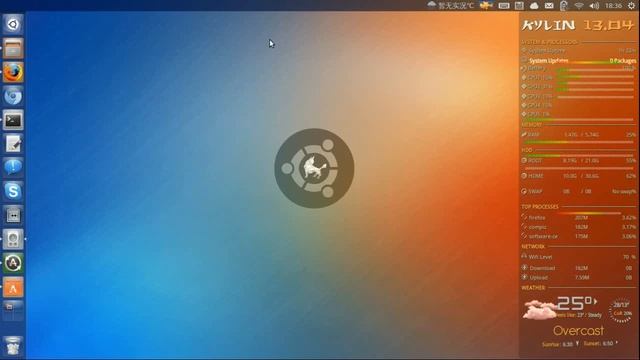Open the Files manager in the launcher
Viewport: 640px width, 360px height.
pyautogui.click(x=13, y=49)
